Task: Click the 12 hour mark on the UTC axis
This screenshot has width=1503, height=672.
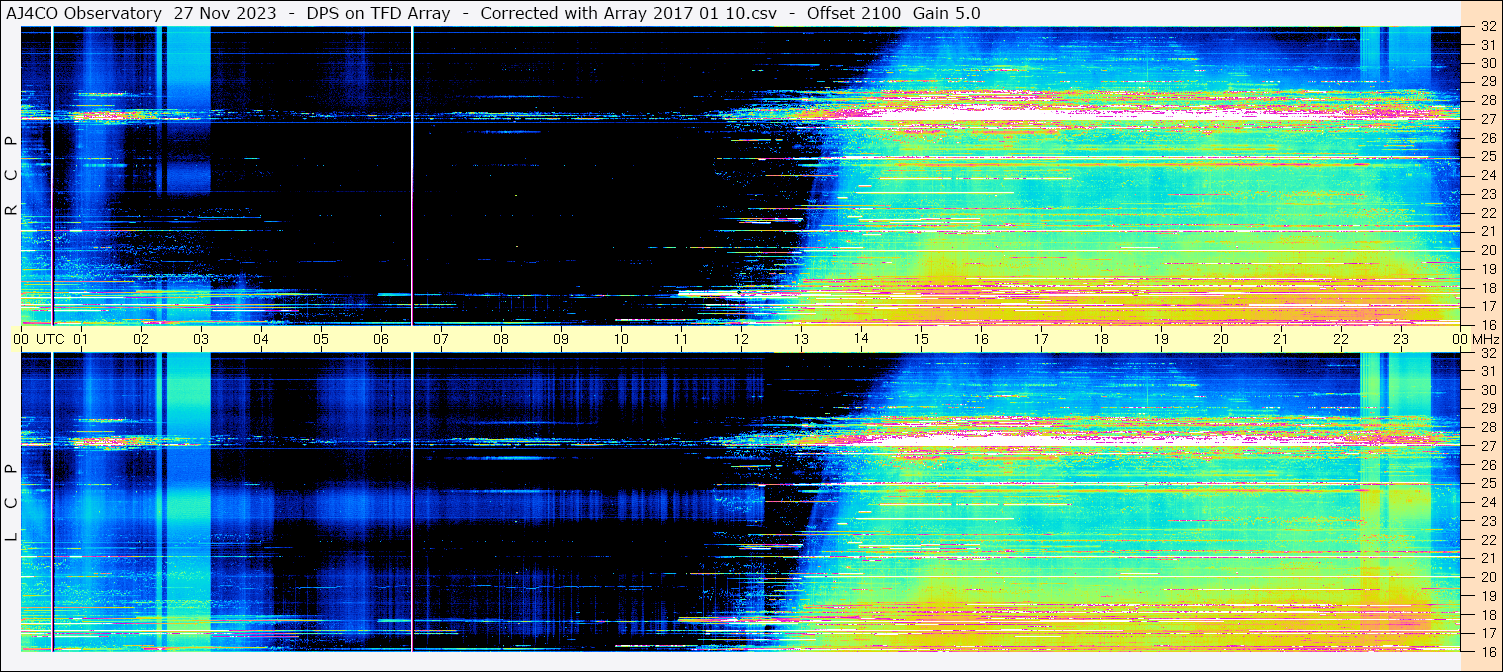Action: (x=741, y=339)
